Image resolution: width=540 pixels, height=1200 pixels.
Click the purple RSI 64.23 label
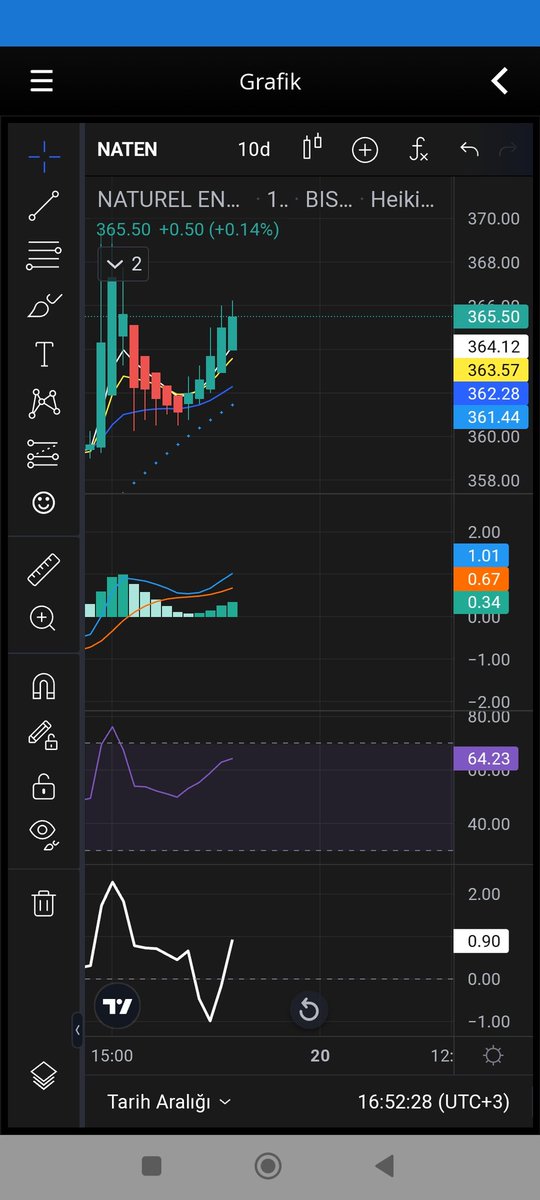(487, 759)
